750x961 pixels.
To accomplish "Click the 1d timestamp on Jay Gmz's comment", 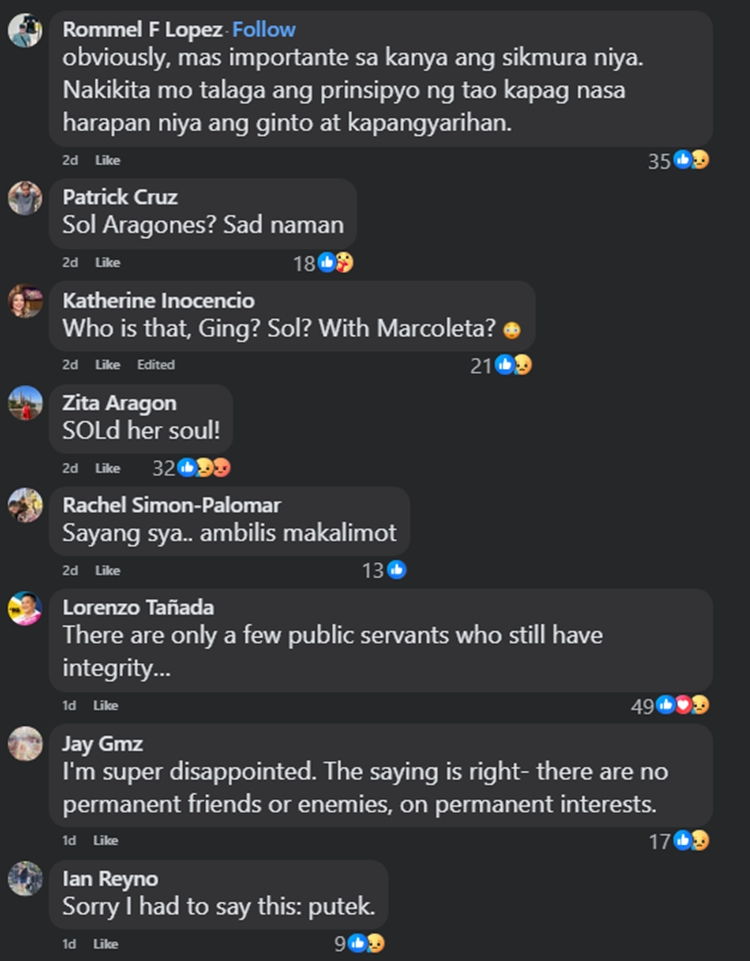I will [x=68, y=840].
